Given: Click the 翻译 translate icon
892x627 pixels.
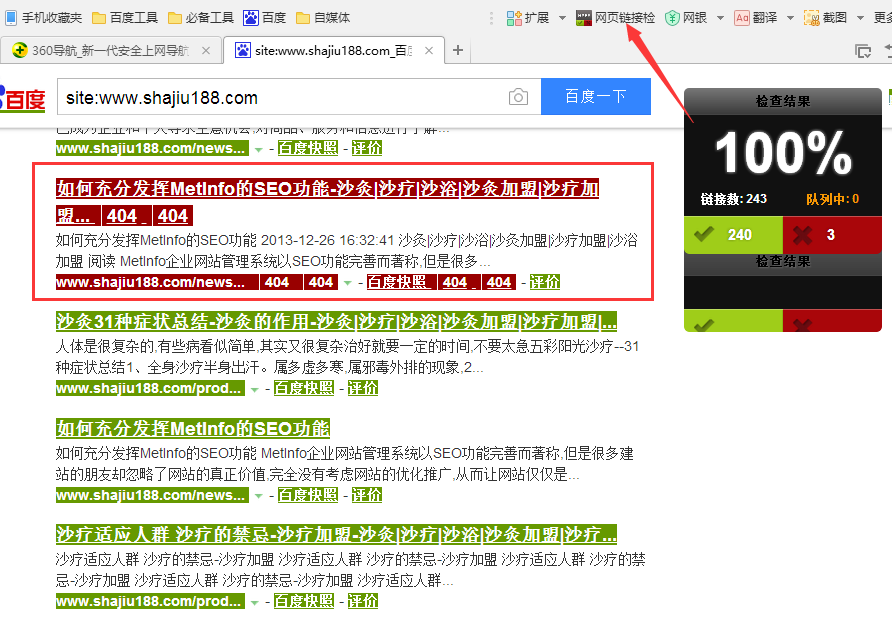Looking at the screenshot, I should tap(742, 18).
